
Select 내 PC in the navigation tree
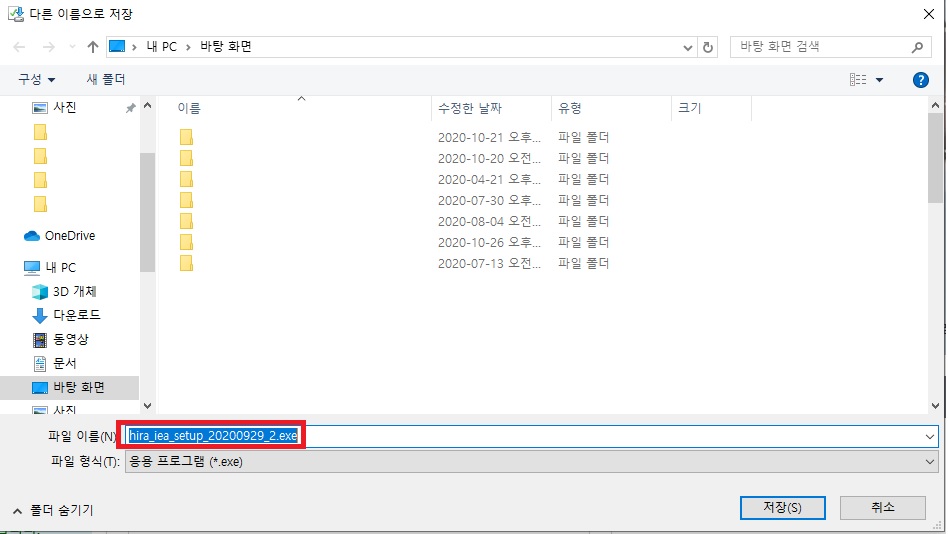point(60,267)
